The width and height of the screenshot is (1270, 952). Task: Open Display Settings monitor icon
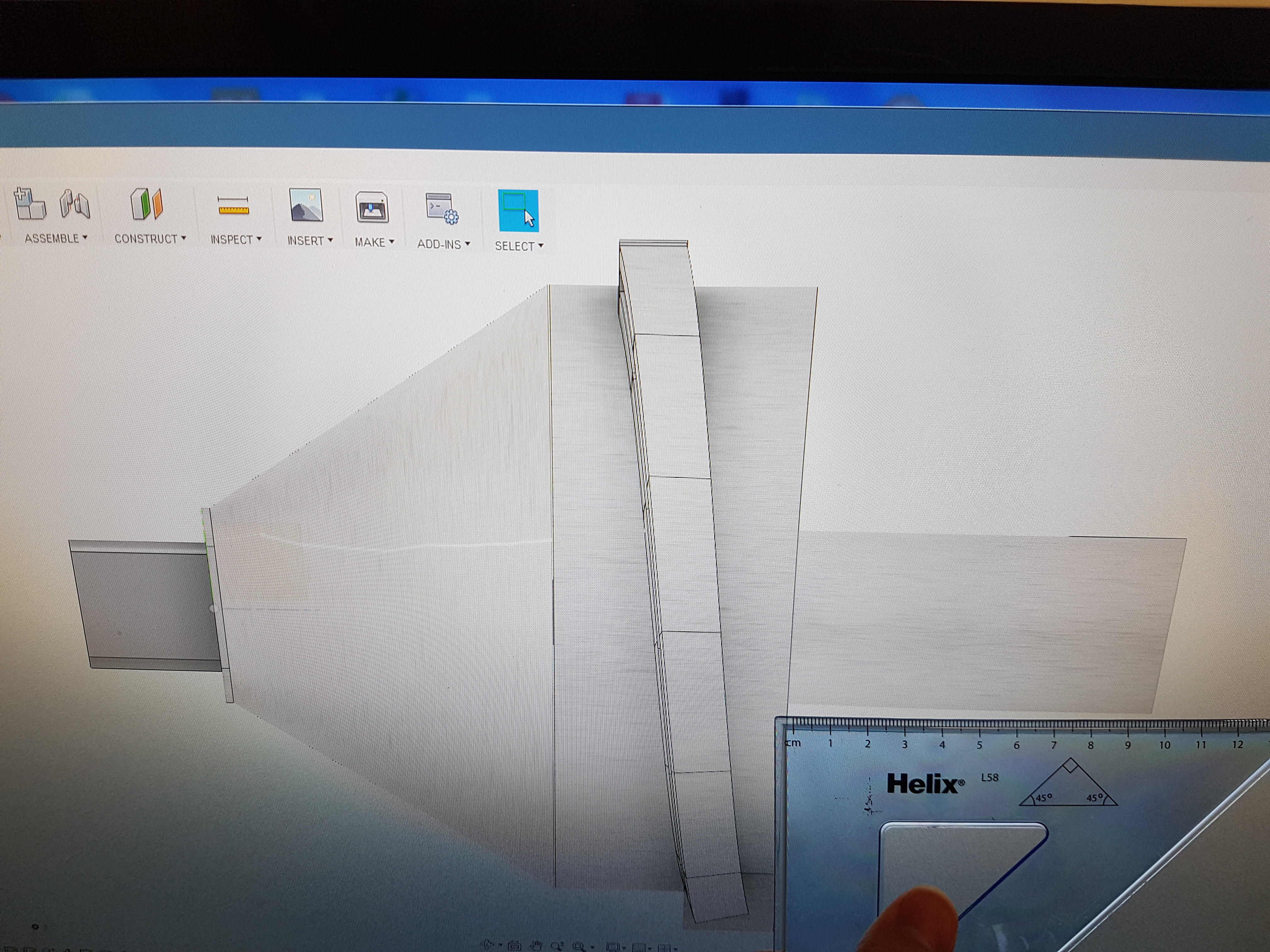click(x=613, y=947)
